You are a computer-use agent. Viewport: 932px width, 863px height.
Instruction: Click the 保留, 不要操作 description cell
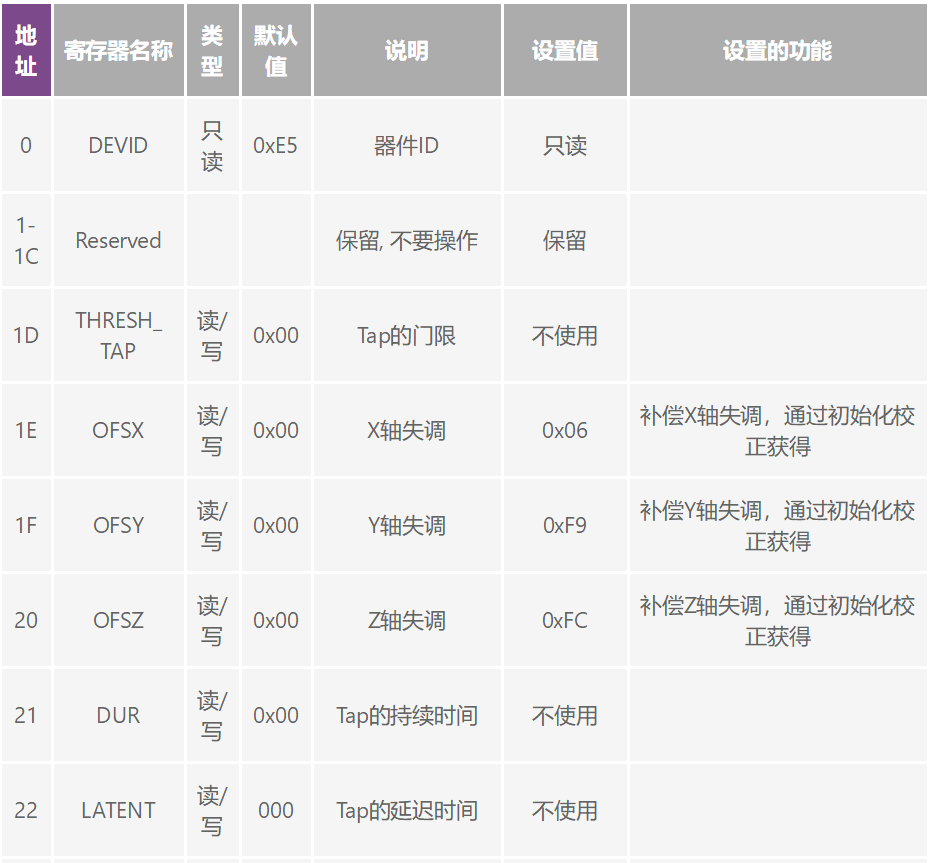406,241
